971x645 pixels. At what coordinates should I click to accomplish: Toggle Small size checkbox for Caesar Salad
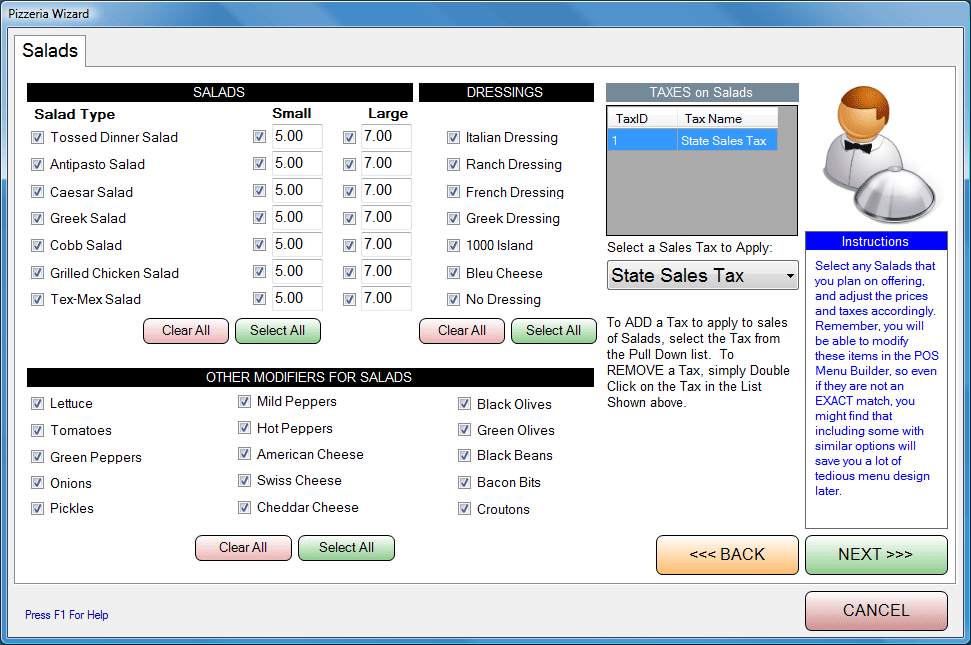[x=260, y=191]
